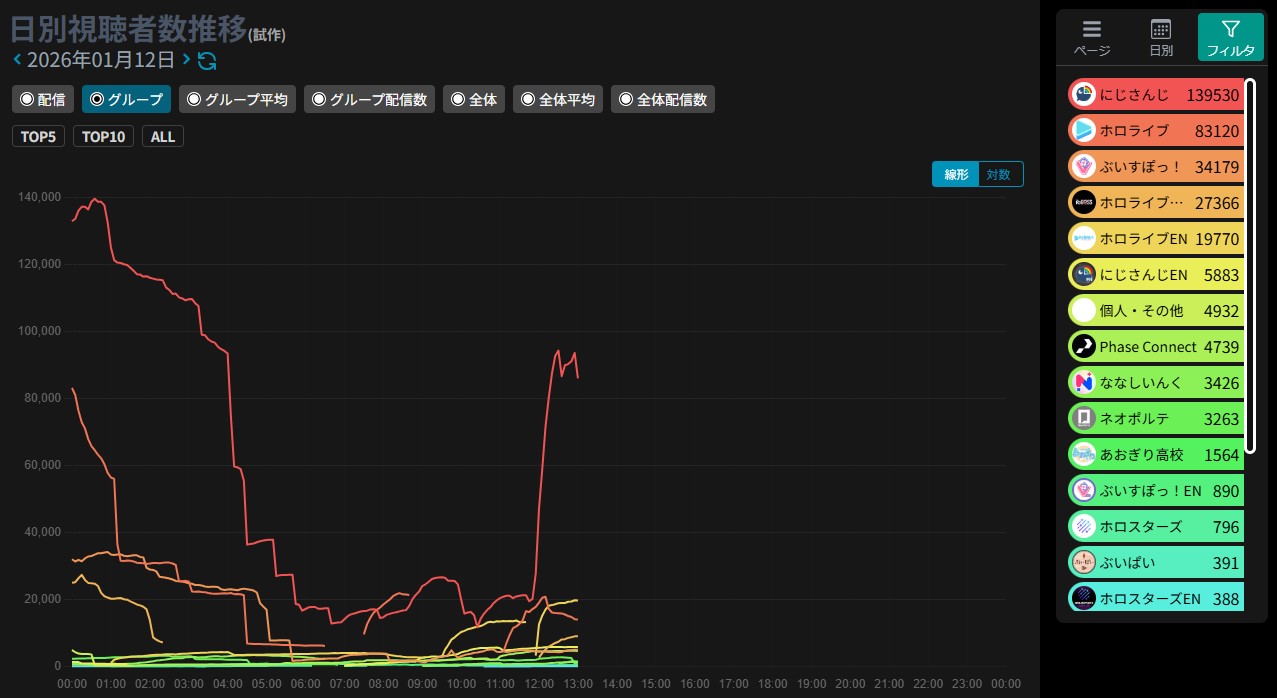Screen dimensions: 1277x698
Task: Click the 140,000 y-axis label
Action: click(39, 197)
